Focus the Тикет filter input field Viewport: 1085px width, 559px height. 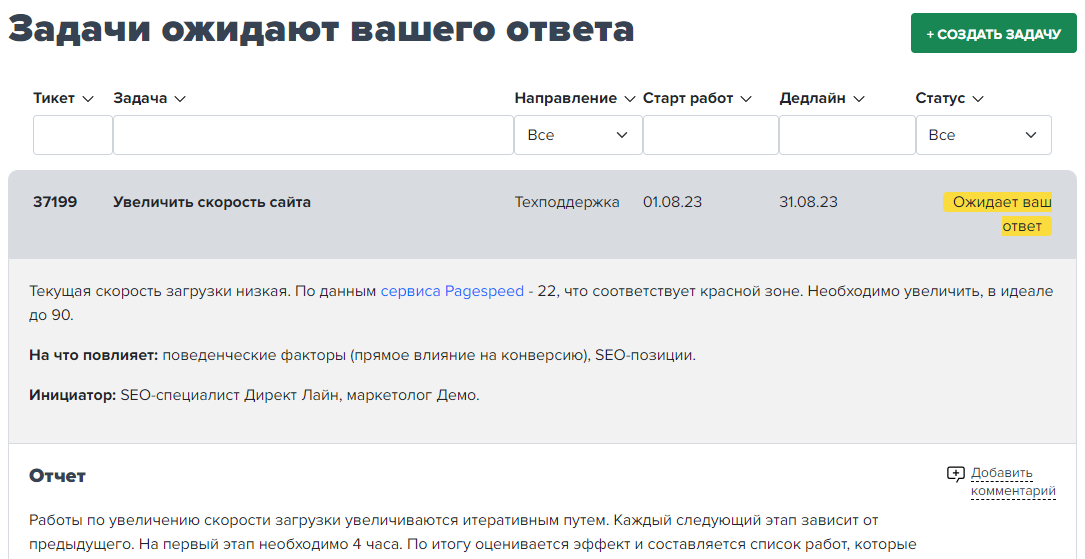(73, 135)
